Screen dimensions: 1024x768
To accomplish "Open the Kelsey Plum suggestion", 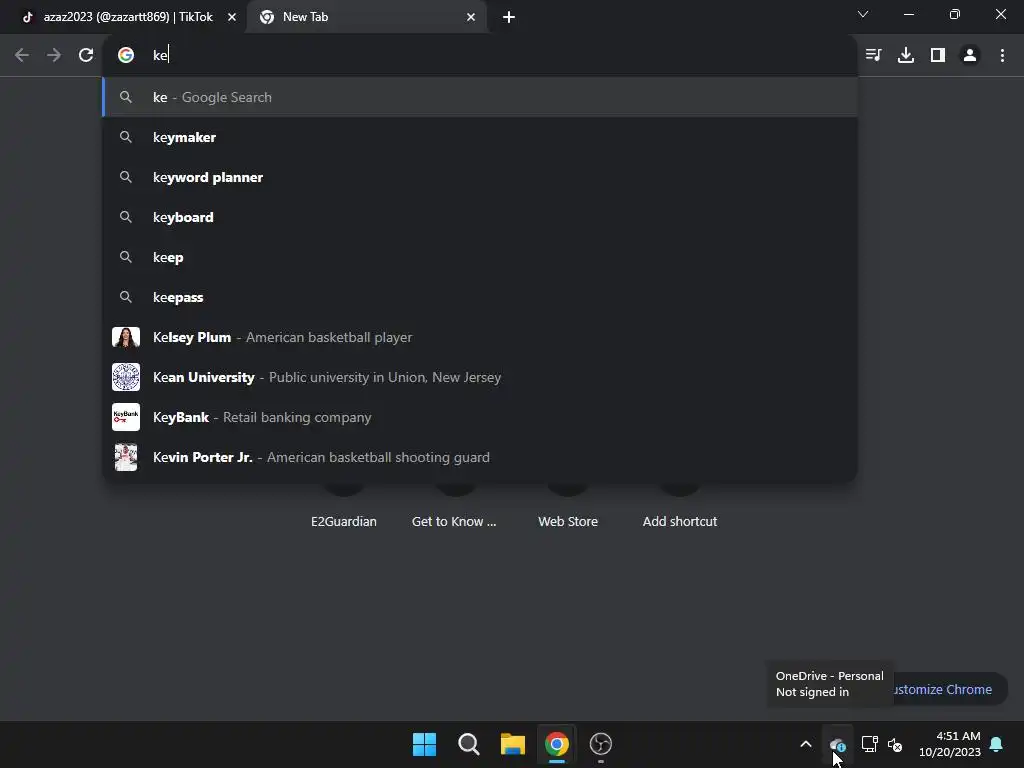I will pos(480,337).
